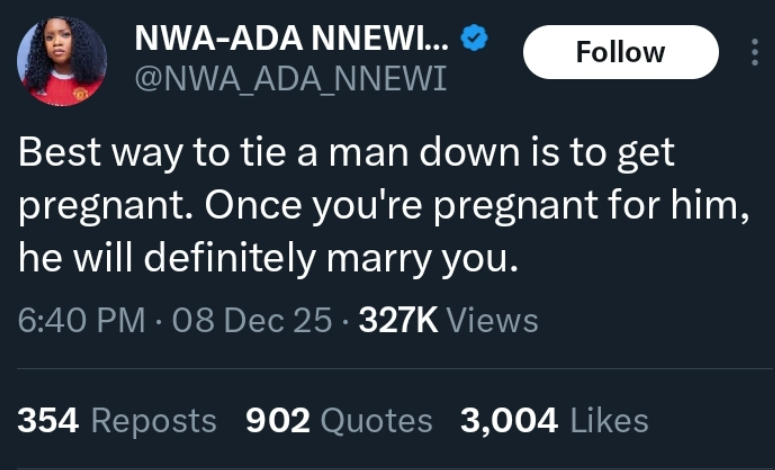Click the blue verified badge
The image size is (775, 470).
tap(474, 39)
